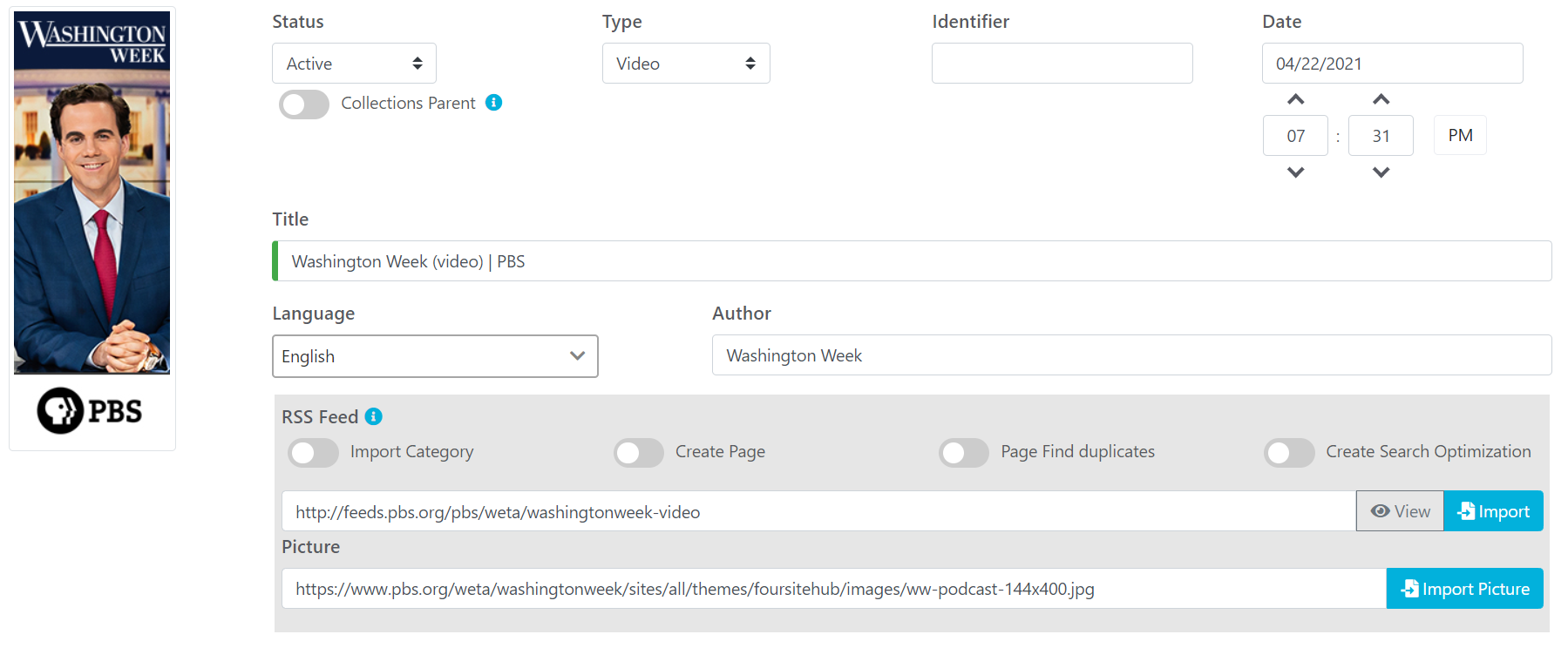Switch on Create Search Optimization
Viewport: 1568px width, 648px height.
[1289, 453]
